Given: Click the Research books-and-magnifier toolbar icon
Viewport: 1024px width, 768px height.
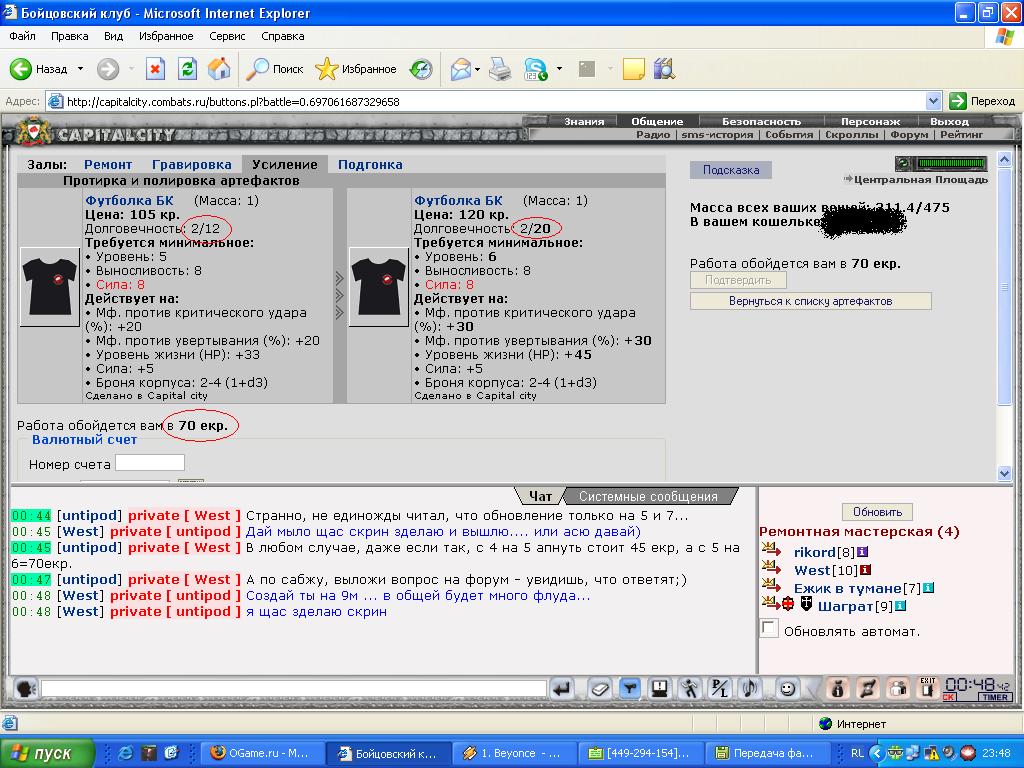Looking at the screenshot, I should click(x=664, y=69).
